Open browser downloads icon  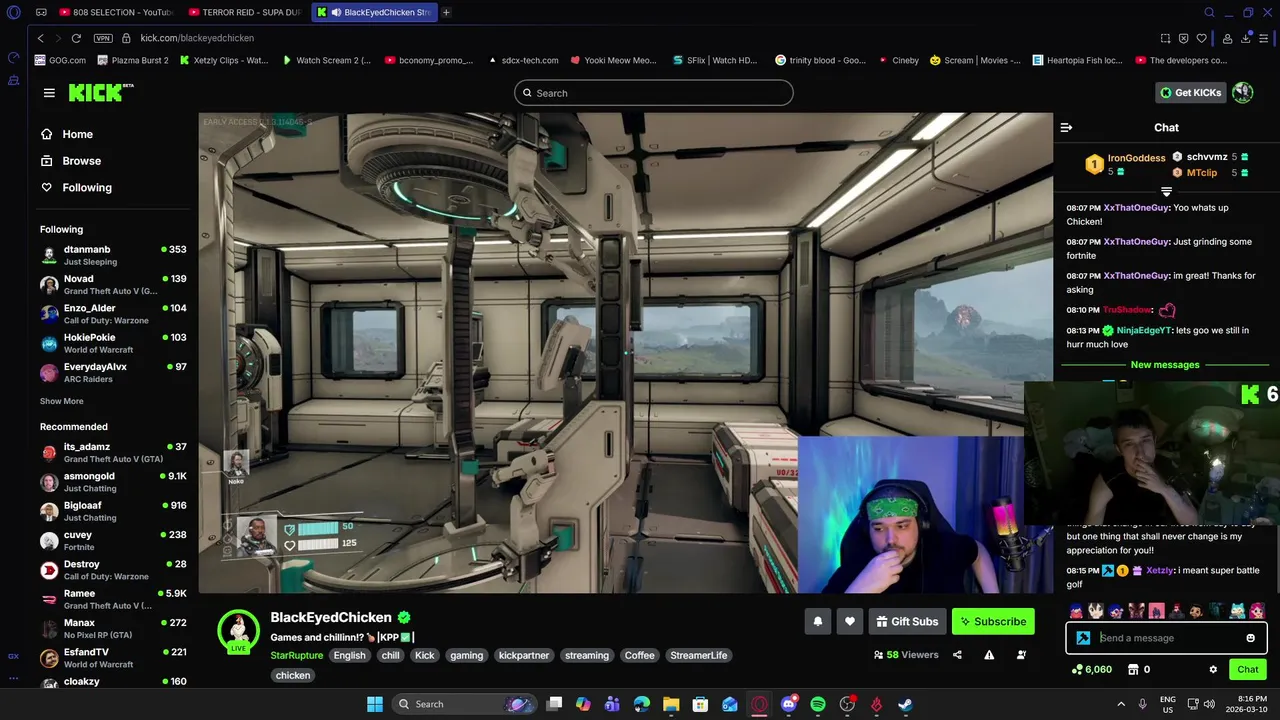pyautogui.click(x=1246, y=38)
